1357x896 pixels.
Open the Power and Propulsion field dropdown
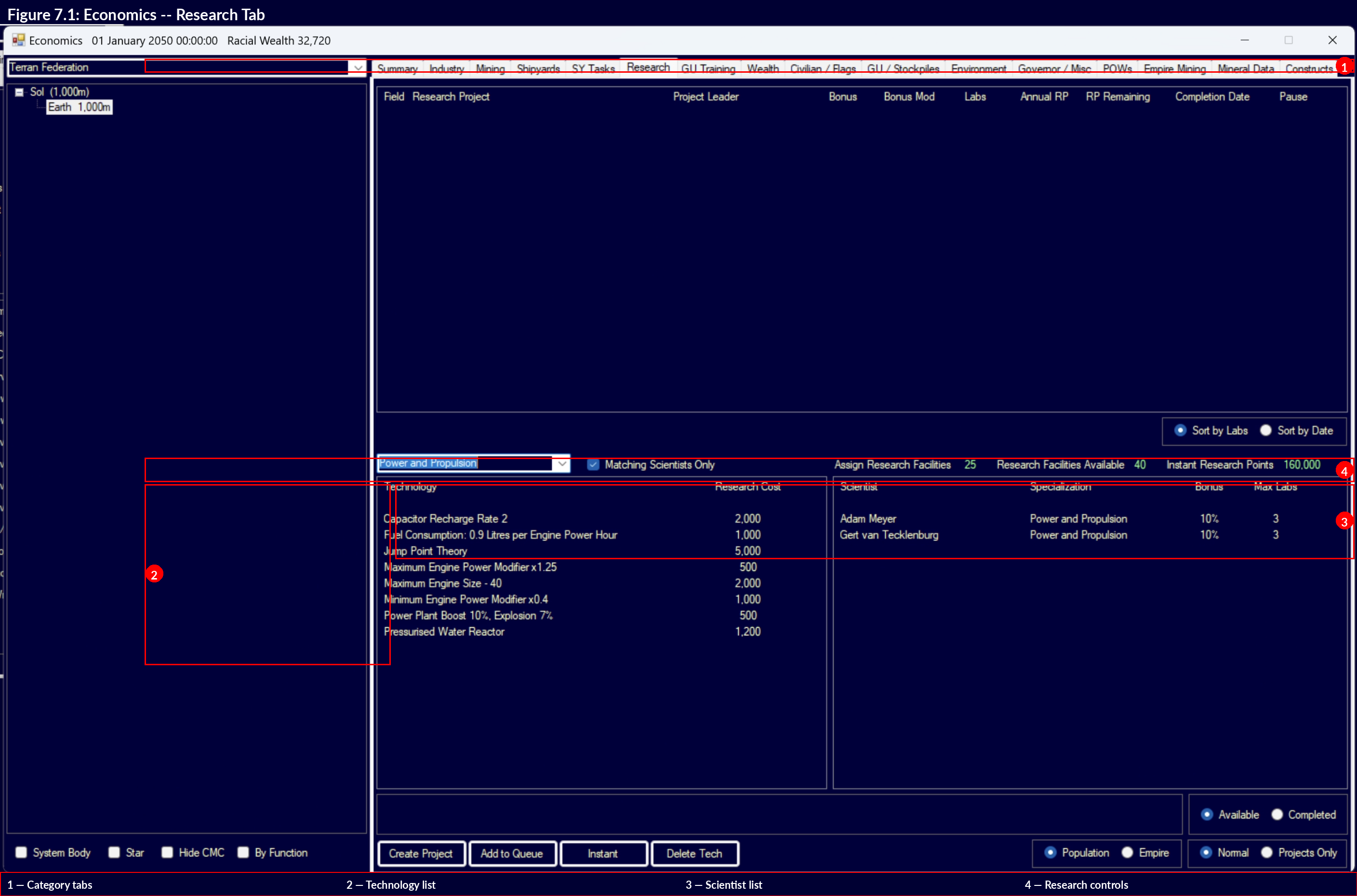click(x=562, y=463)
